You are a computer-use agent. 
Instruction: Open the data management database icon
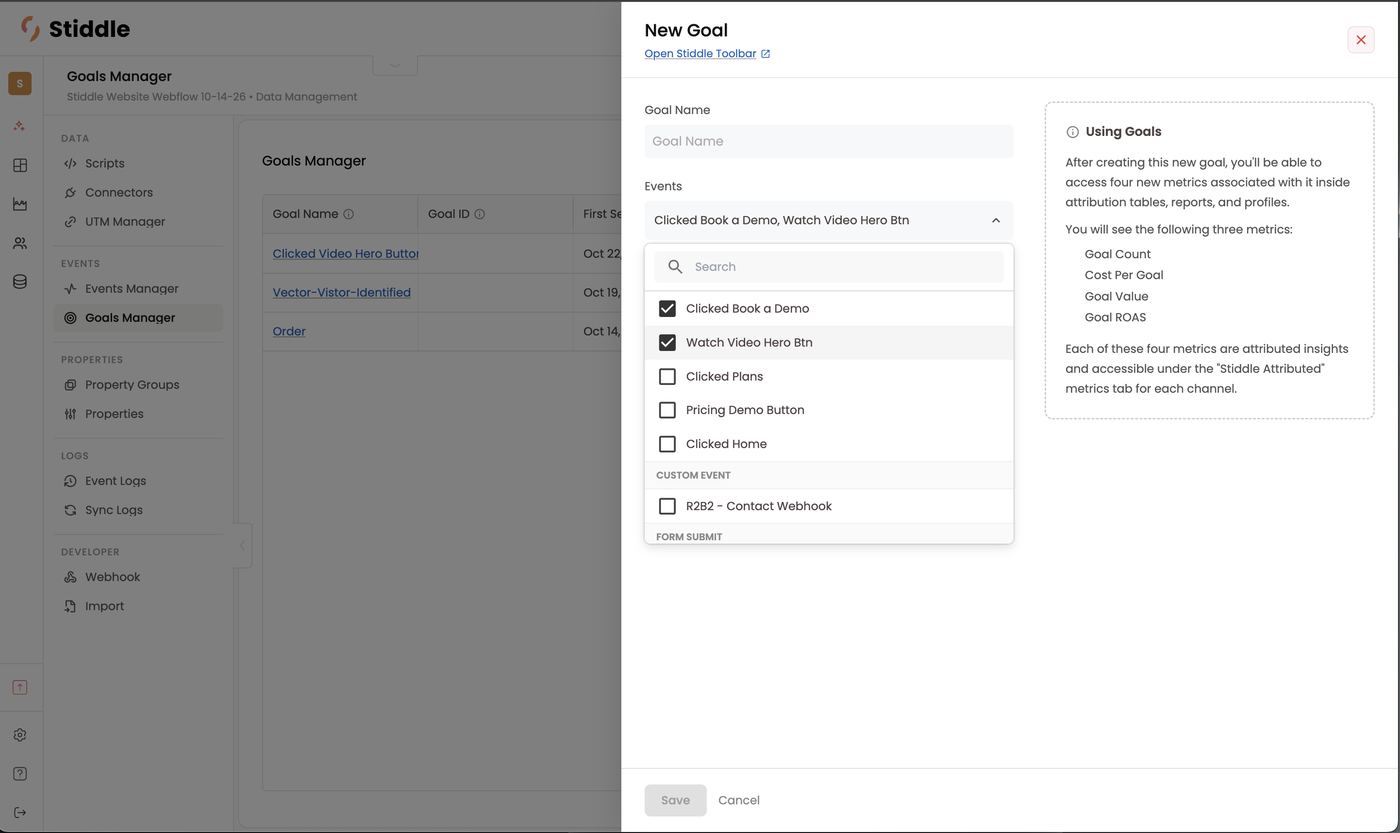coord(19,282)
